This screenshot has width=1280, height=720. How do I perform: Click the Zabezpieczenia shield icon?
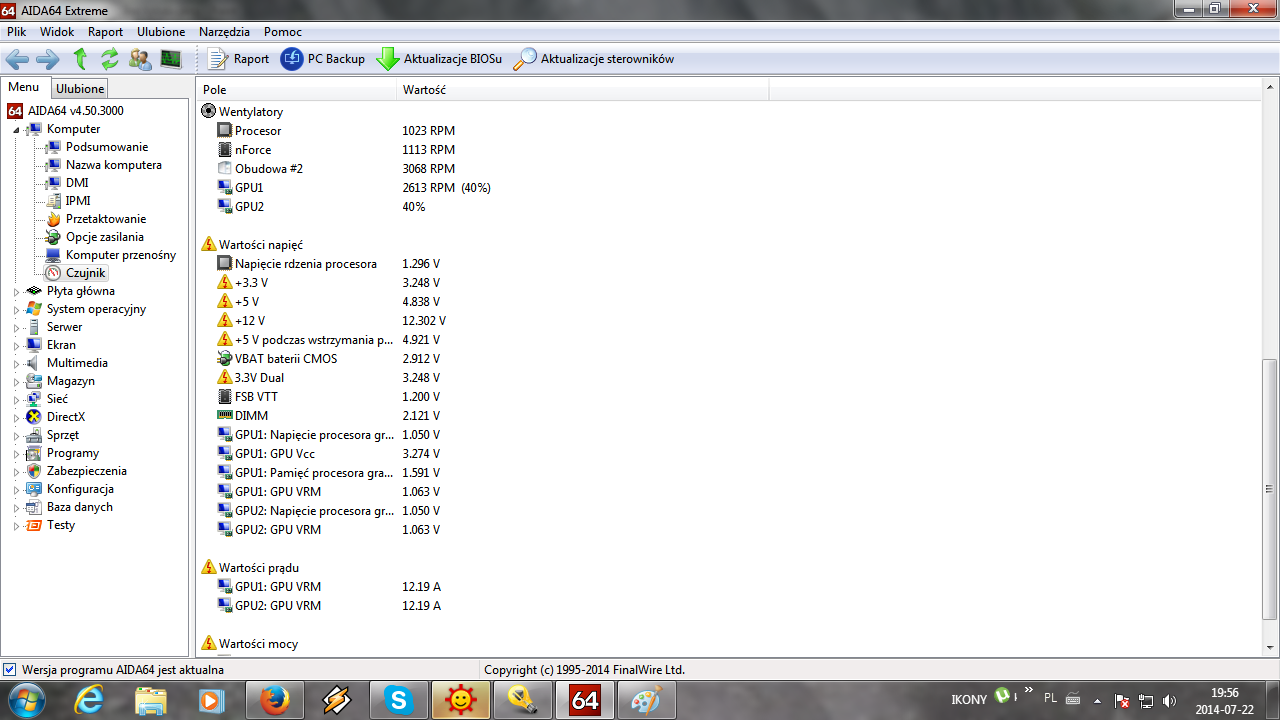point(35,471)
